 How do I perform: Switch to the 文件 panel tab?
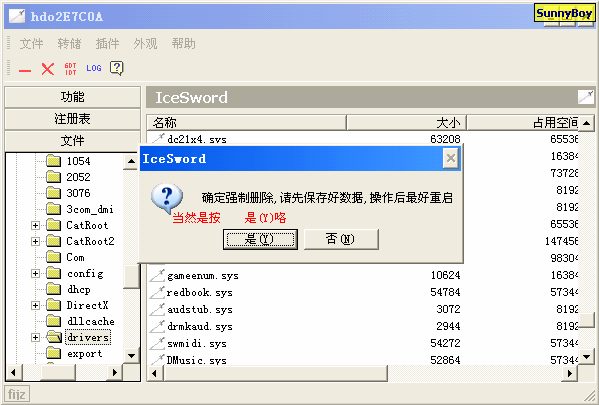coord(73,141)
